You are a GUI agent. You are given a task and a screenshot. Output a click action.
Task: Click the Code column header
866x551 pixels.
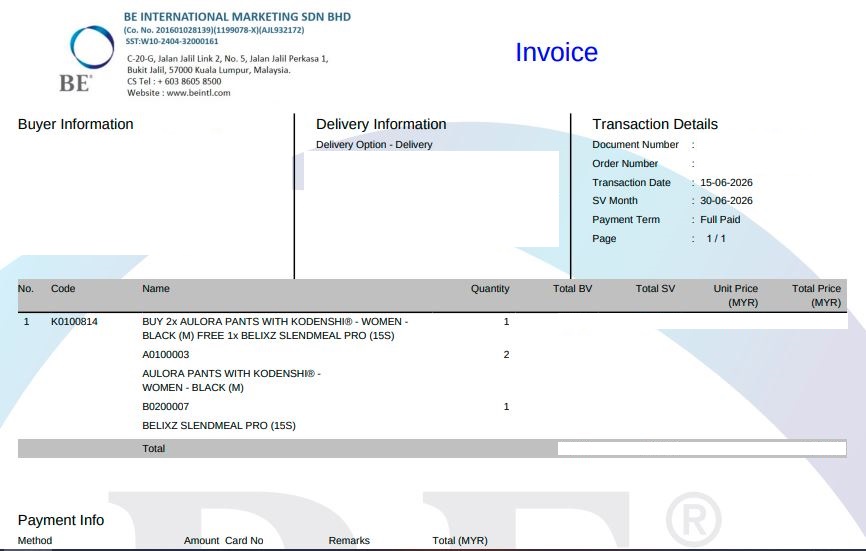click(x=63, y=288)
